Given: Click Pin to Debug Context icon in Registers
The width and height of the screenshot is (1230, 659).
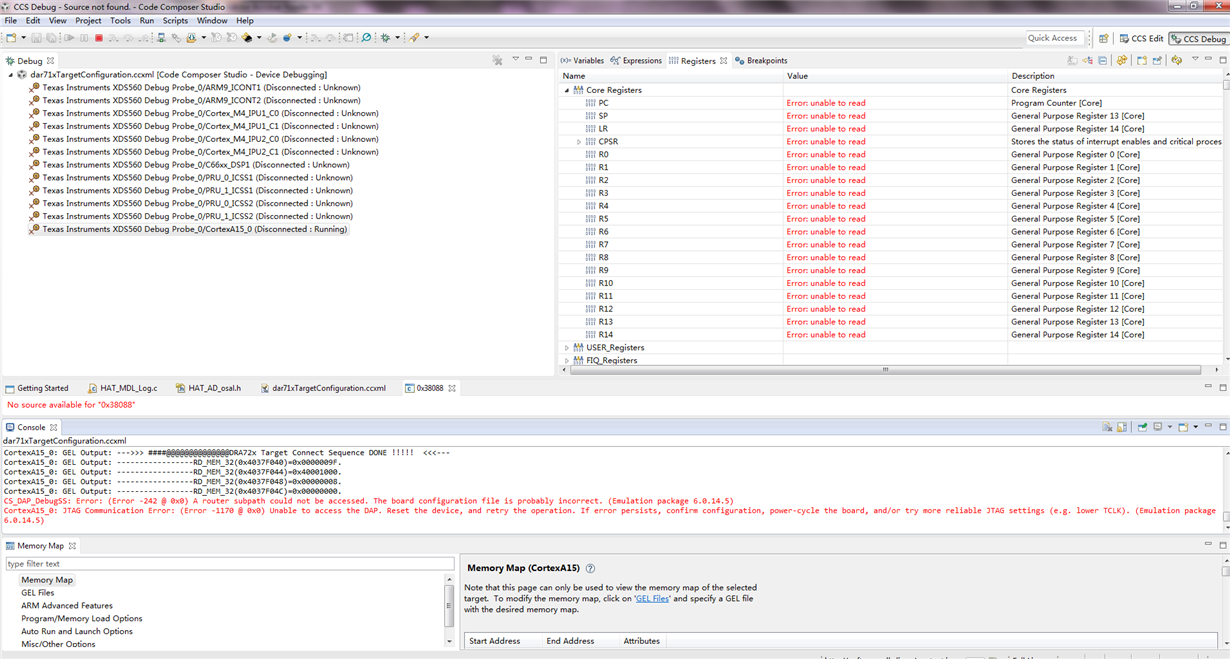Looking at the screenshot, I should point(1157,60).
